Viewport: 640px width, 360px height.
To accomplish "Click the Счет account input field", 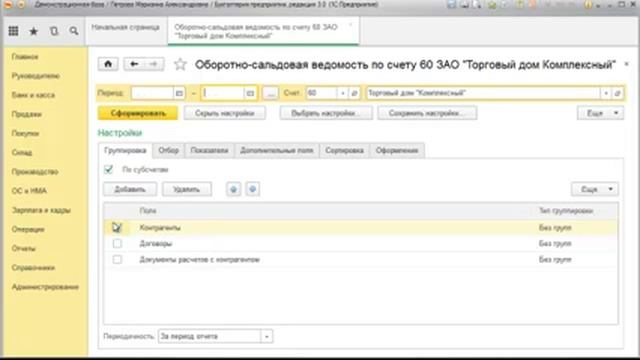I will point(322,93).
